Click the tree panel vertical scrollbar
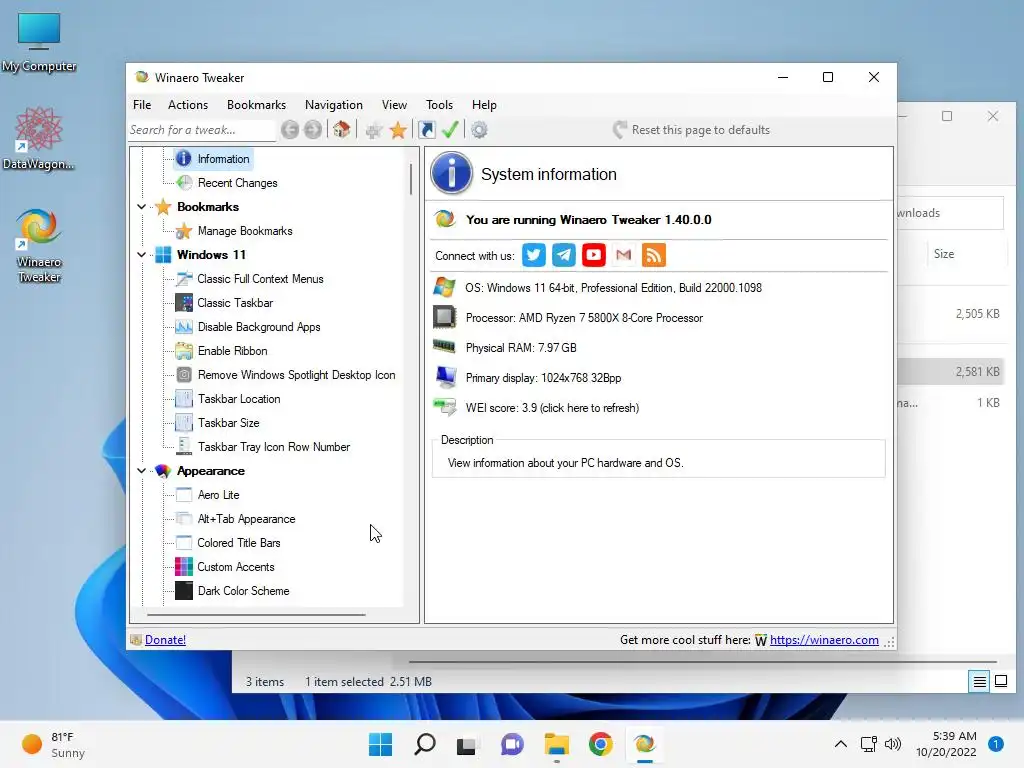The image size is (1024, 768). pyautogui.click(x=411, y=179)
